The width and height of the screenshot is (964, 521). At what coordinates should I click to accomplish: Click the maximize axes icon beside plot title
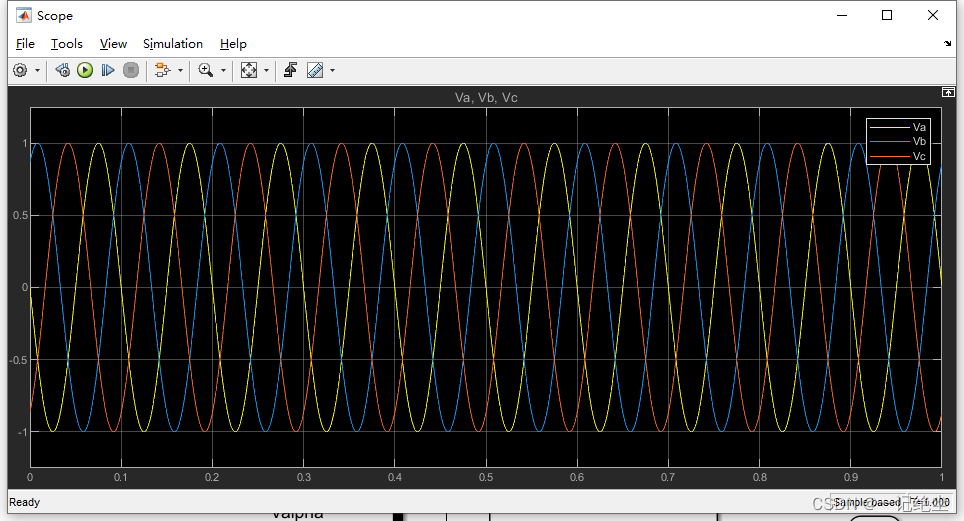(948, 92)
